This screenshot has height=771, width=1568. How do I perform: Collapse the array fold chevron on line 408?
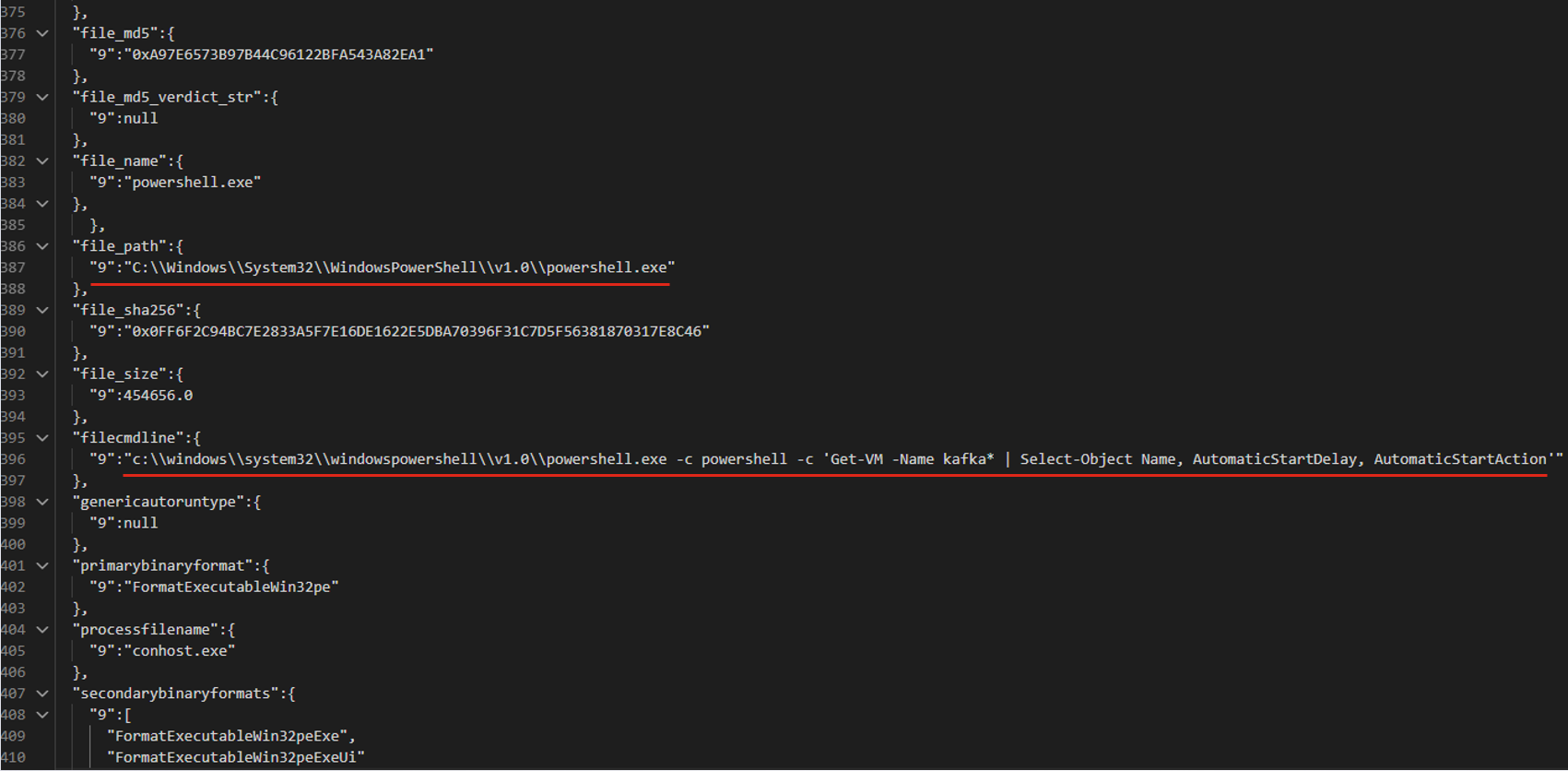(42, 715)
